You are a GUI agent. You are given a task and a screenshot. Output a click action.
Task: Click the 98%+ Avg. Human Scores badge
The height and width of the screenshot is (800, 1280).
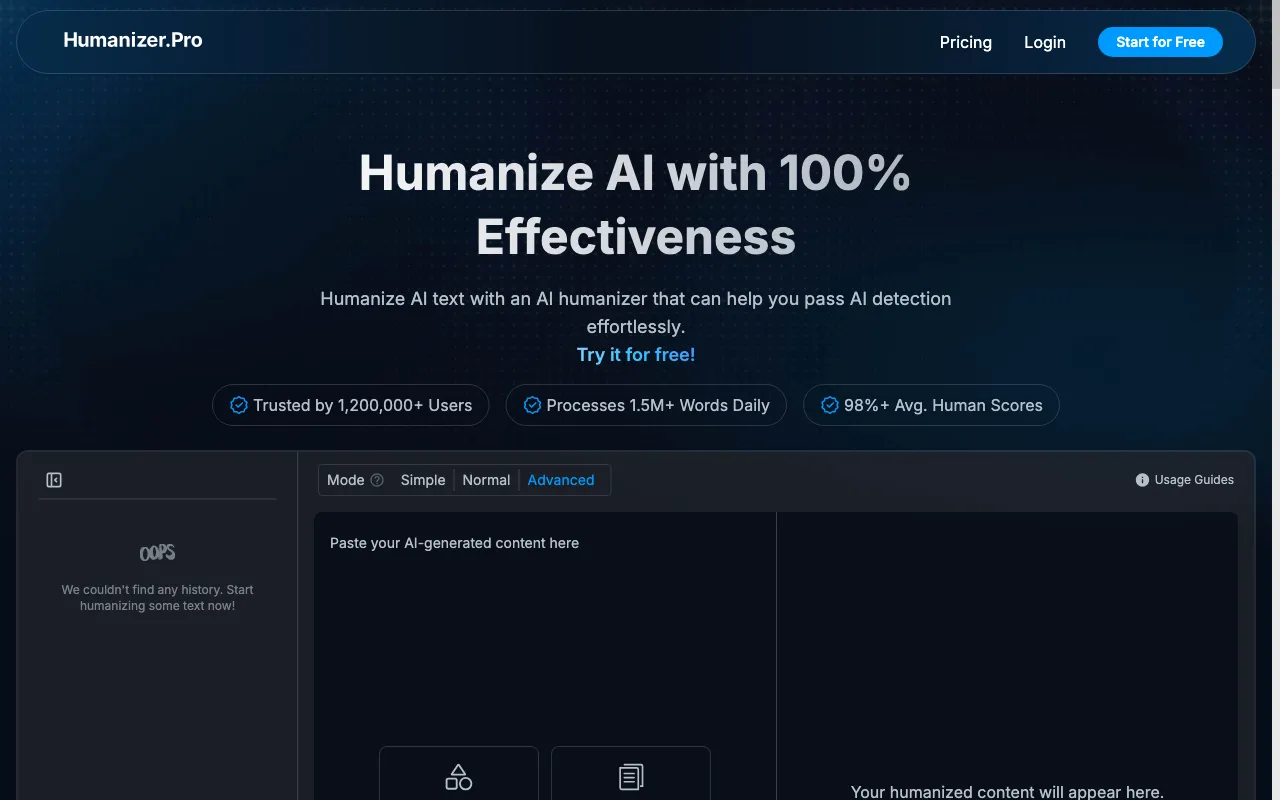pos(931,405)
